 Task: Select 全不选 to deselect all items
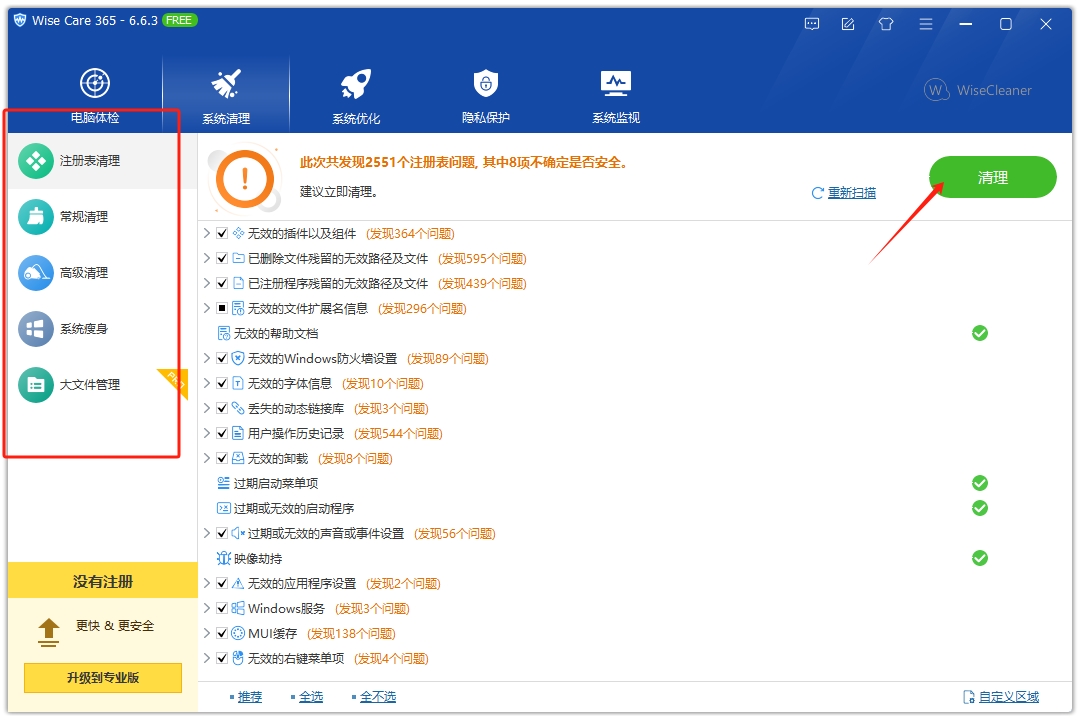click(375, 696)
